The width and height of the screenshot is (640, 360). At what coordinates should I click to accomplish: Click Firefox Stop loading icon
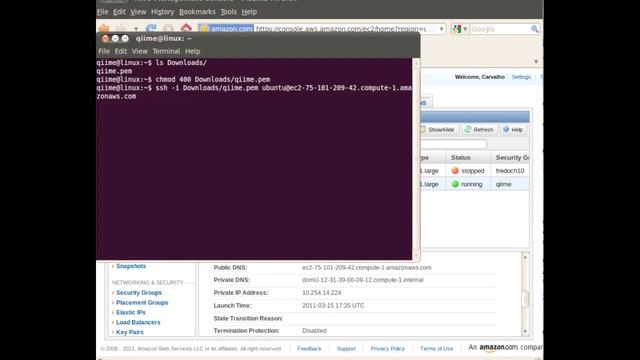(168, 29)
